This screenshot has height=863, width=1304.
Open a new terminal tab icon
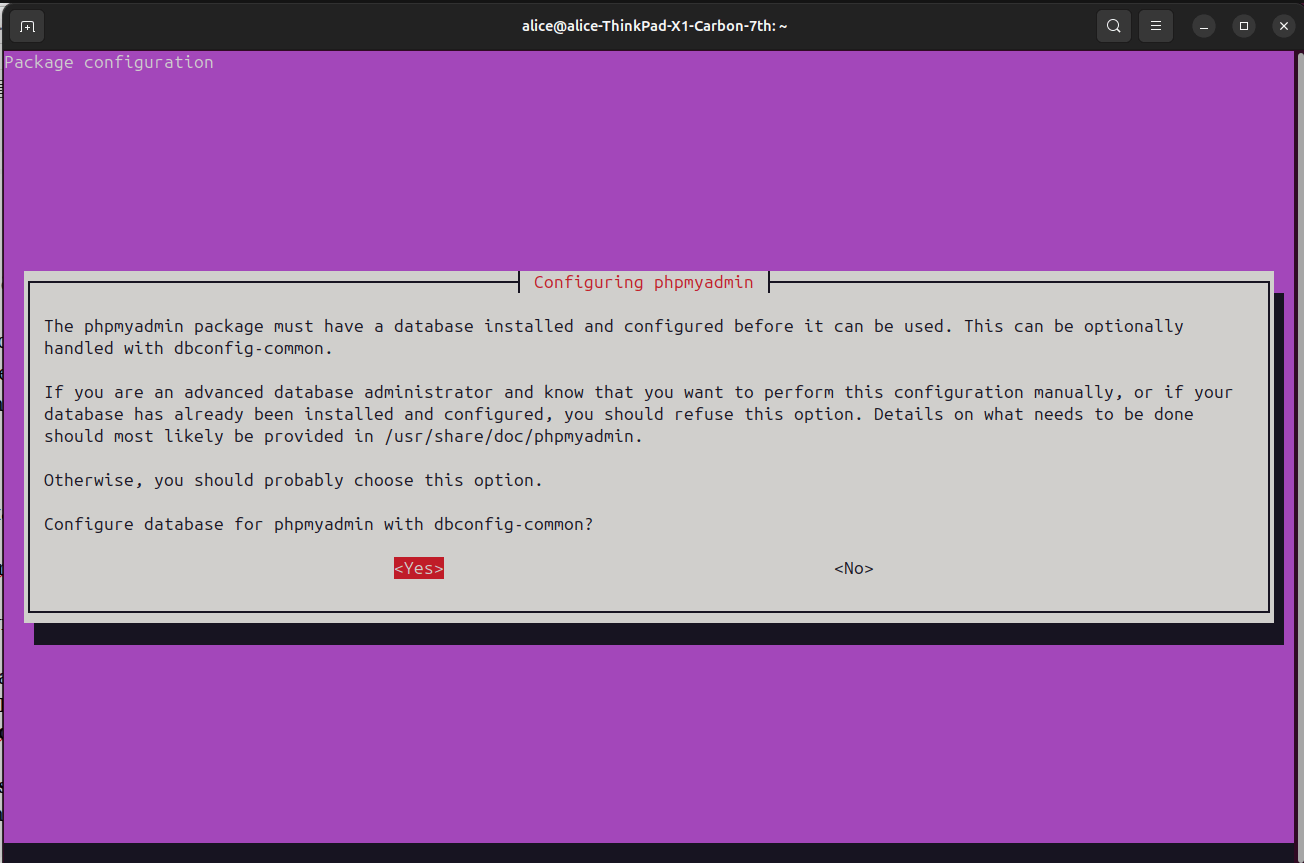point(27,26)
